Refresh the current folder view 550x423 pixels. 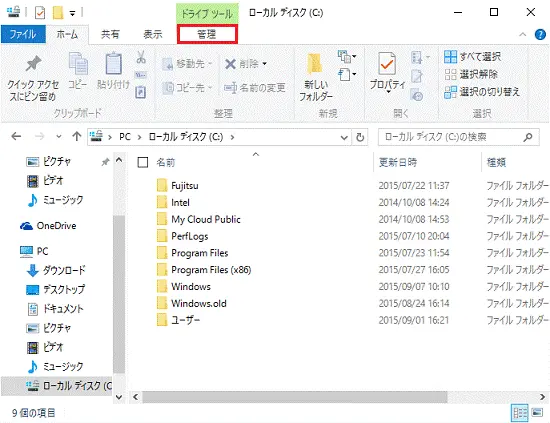[x=360, y=137]
